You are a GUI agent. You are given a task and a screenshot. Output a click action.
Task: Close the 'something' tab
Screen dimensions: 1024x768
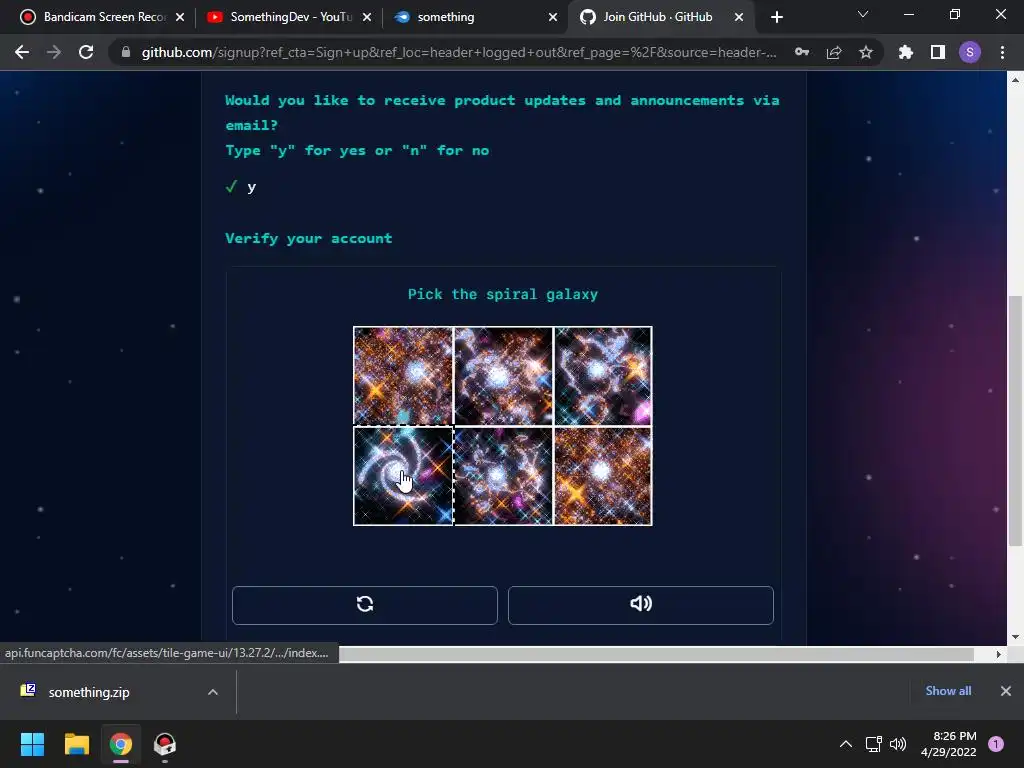coord(553,17)
